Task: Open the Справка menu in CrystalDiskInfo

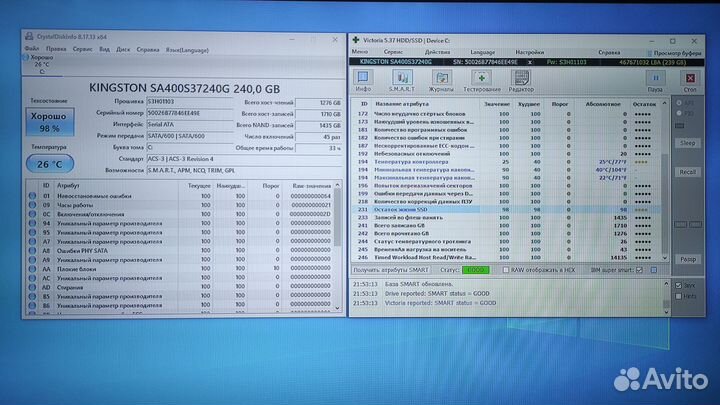Action: tap(148, 50)
